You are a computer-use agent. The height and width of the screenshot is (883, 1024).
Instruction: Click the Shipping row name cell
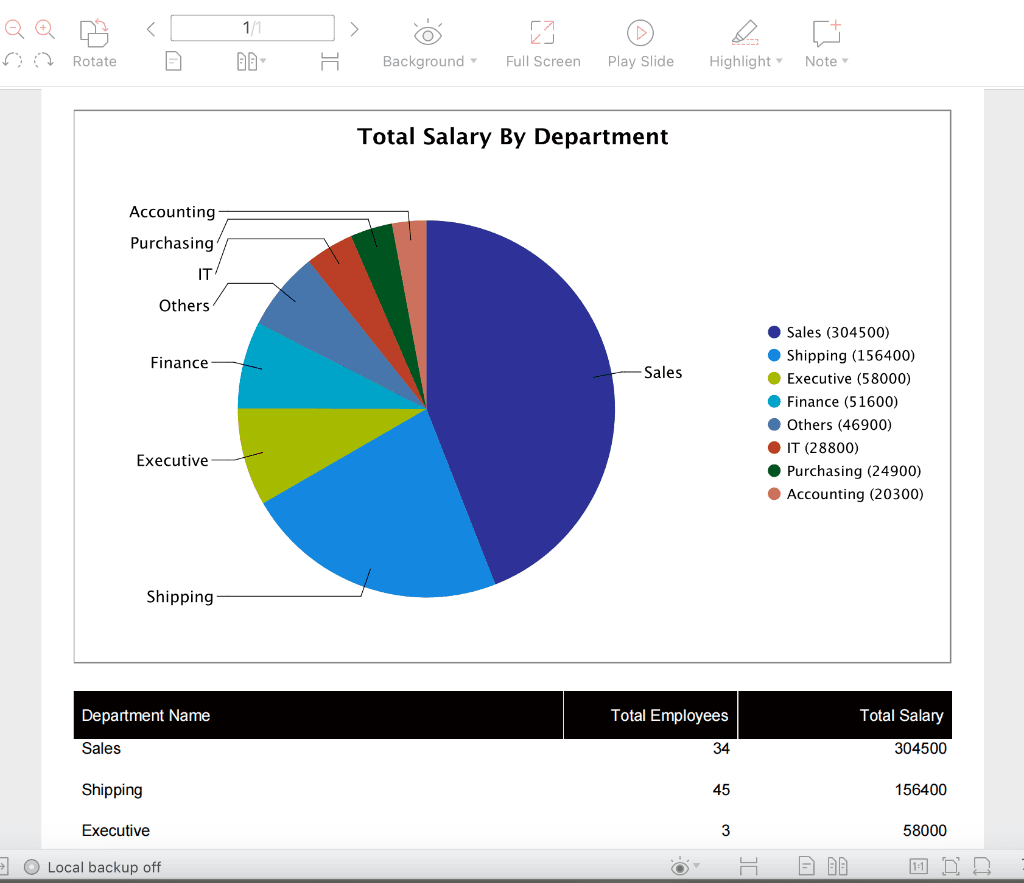tap(112, 790)
